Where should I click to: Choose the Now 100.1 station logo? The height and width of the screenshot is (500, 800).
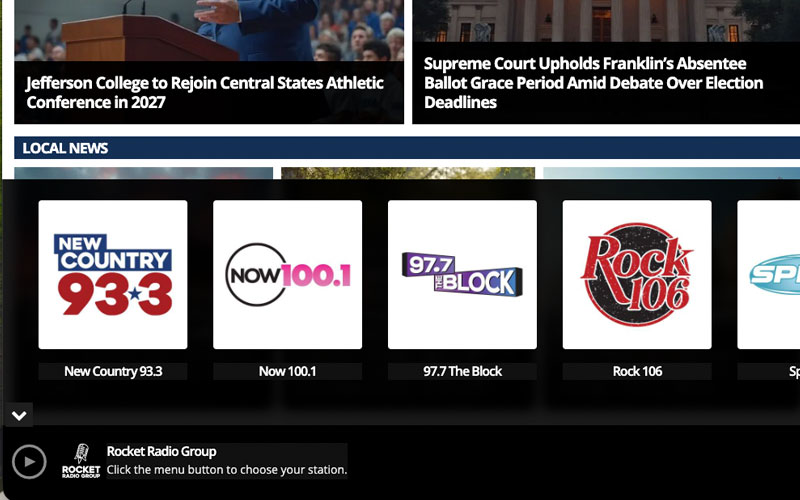(288, 274)
